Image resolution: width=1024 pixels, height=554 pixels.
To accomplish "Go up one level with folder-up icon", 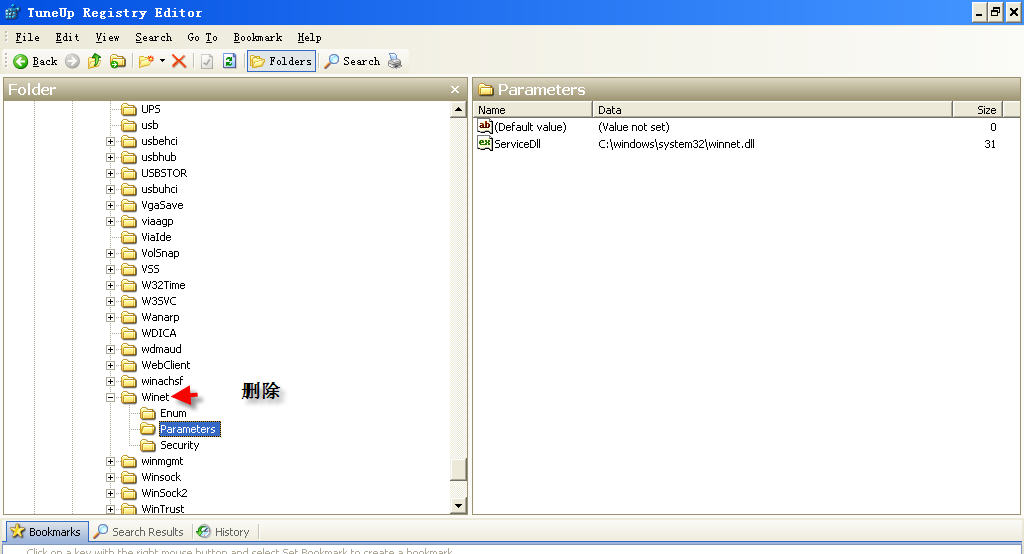I will [95, 61].
